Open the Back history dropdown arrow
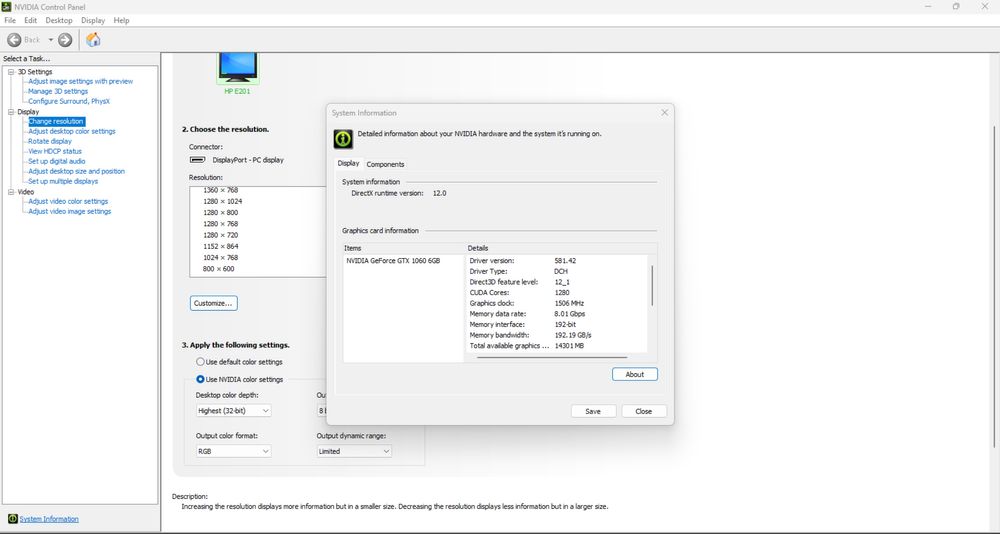 51,40
